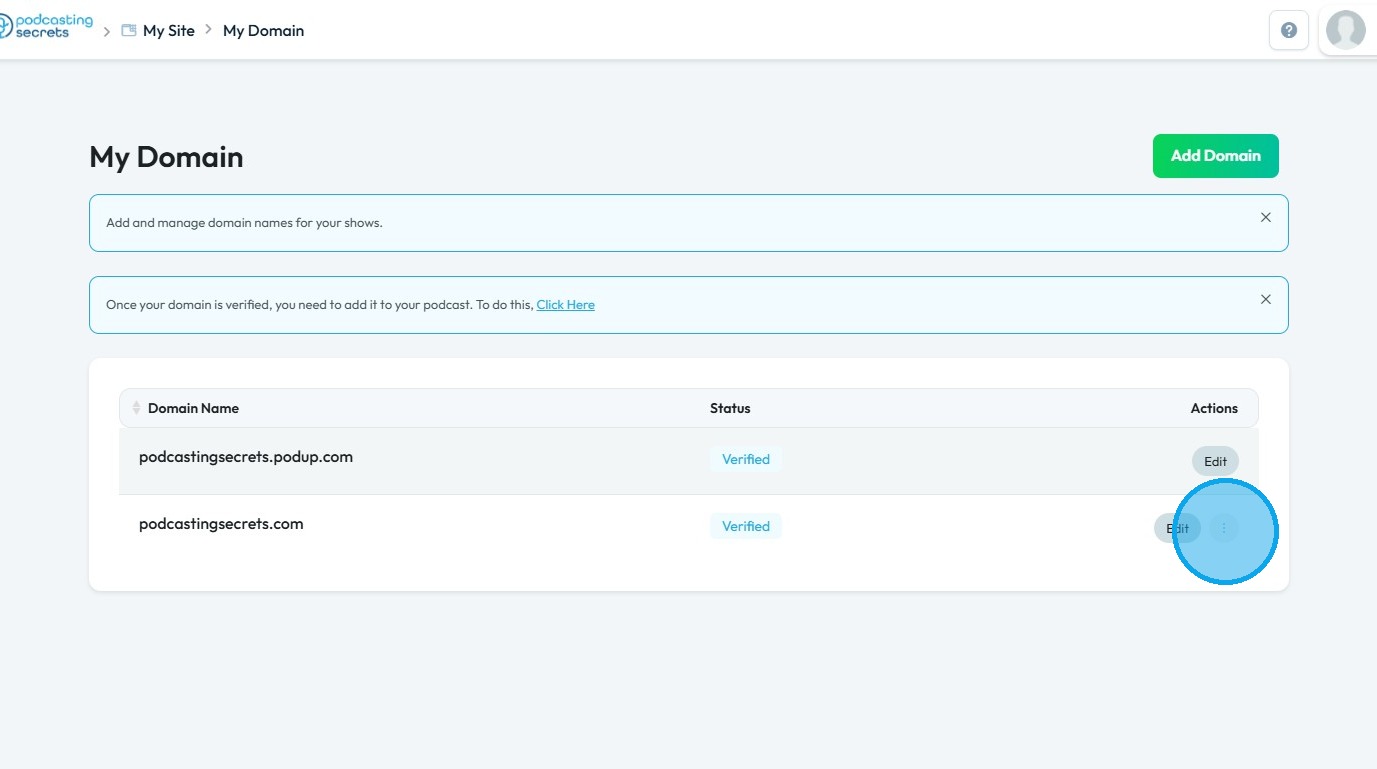This screenshot has width=1377, height=769.
Task: Click the Domain Name column header
Action: click(193, 408)
